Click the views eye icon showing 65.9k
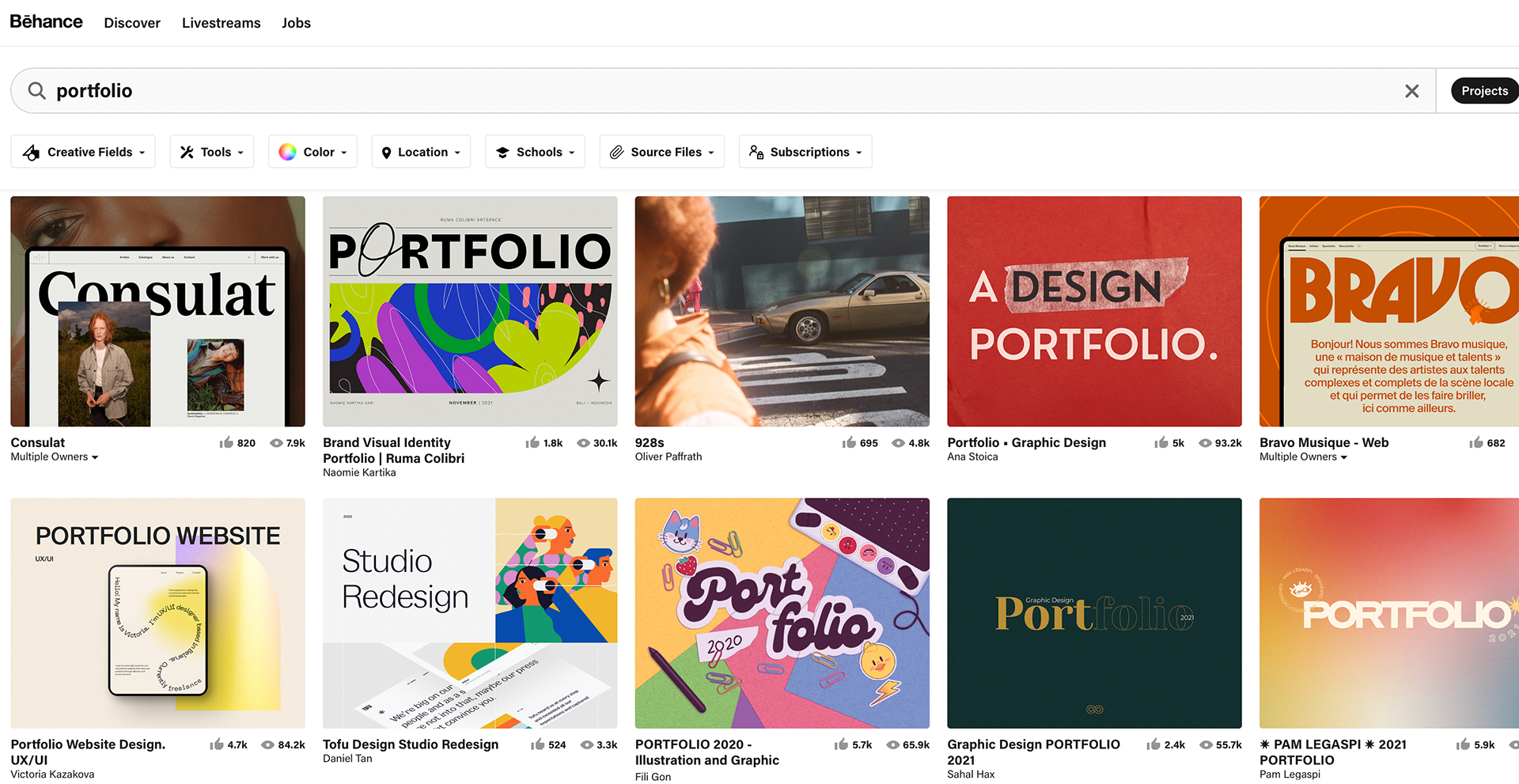1519x784 pixels. [x=893, y=745]
